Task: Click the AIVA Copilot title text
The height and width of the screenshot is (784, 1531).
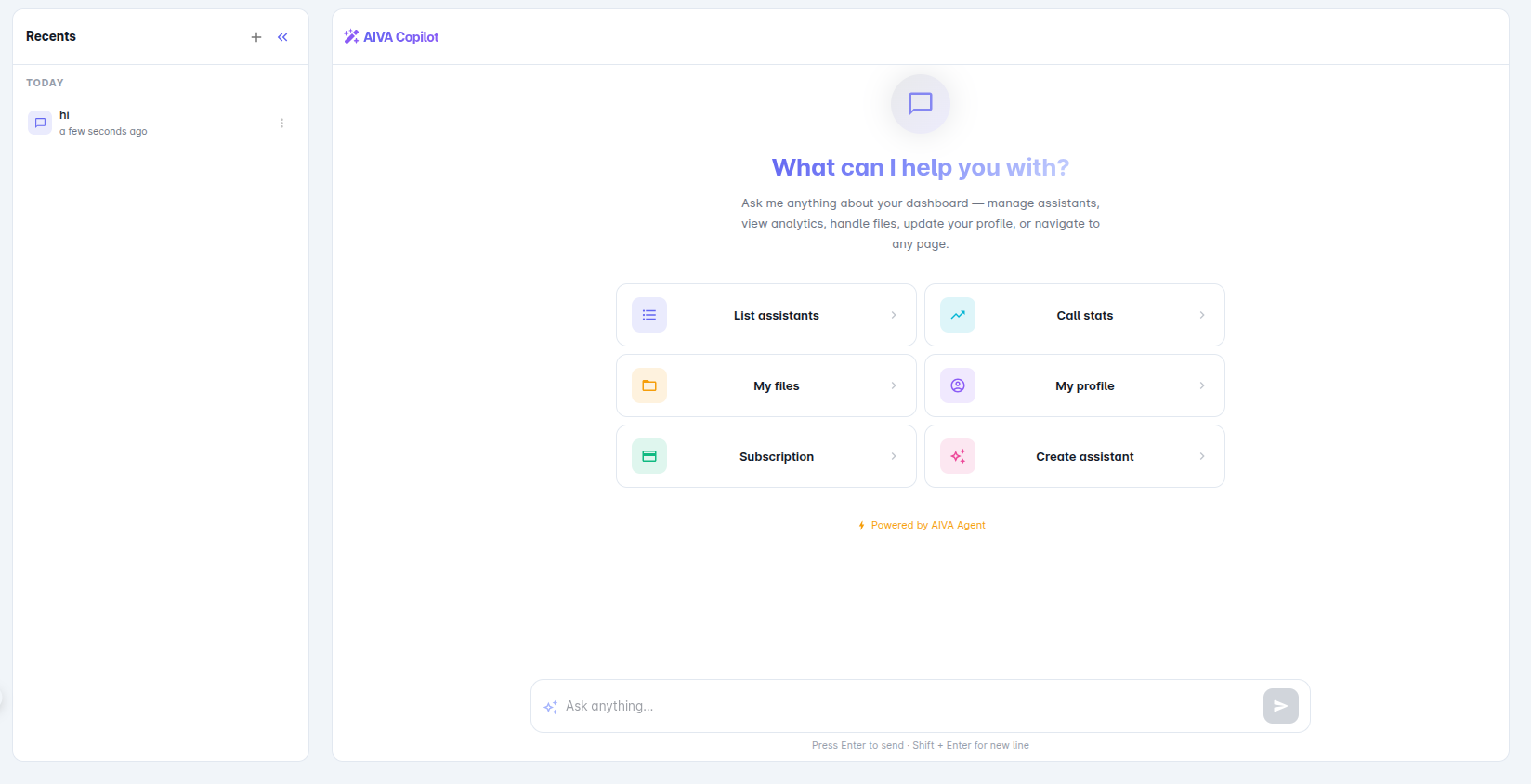Action: point(401,37)
